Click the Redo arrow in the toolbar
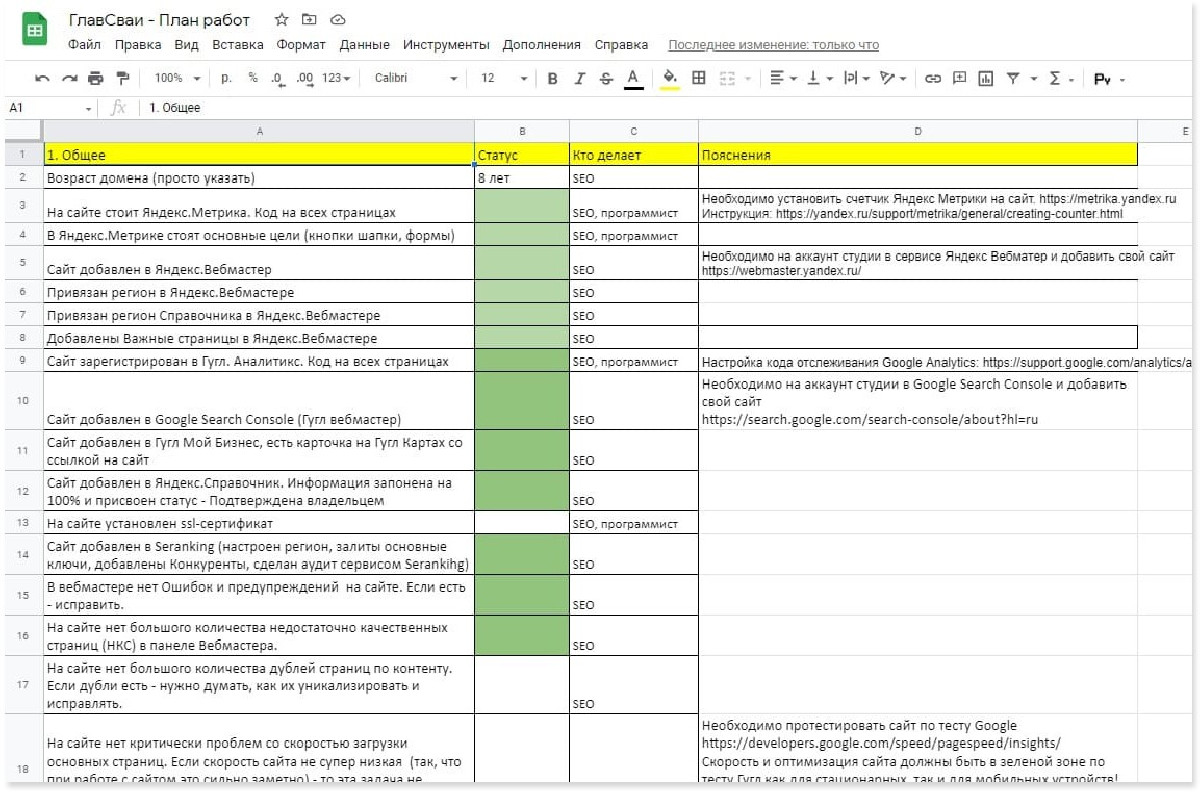The height and width of the screenshot is (794, 1200). coord(69,78)
